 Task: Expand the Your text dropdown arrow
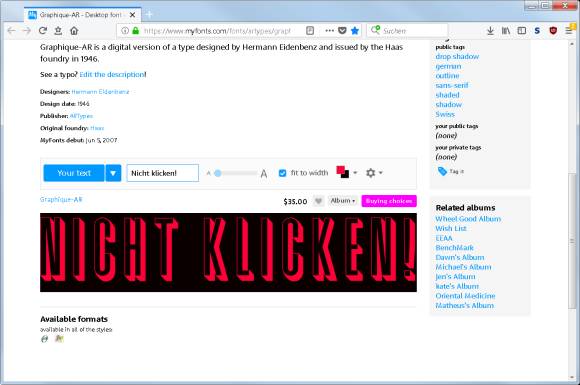[x=113, y=173]
